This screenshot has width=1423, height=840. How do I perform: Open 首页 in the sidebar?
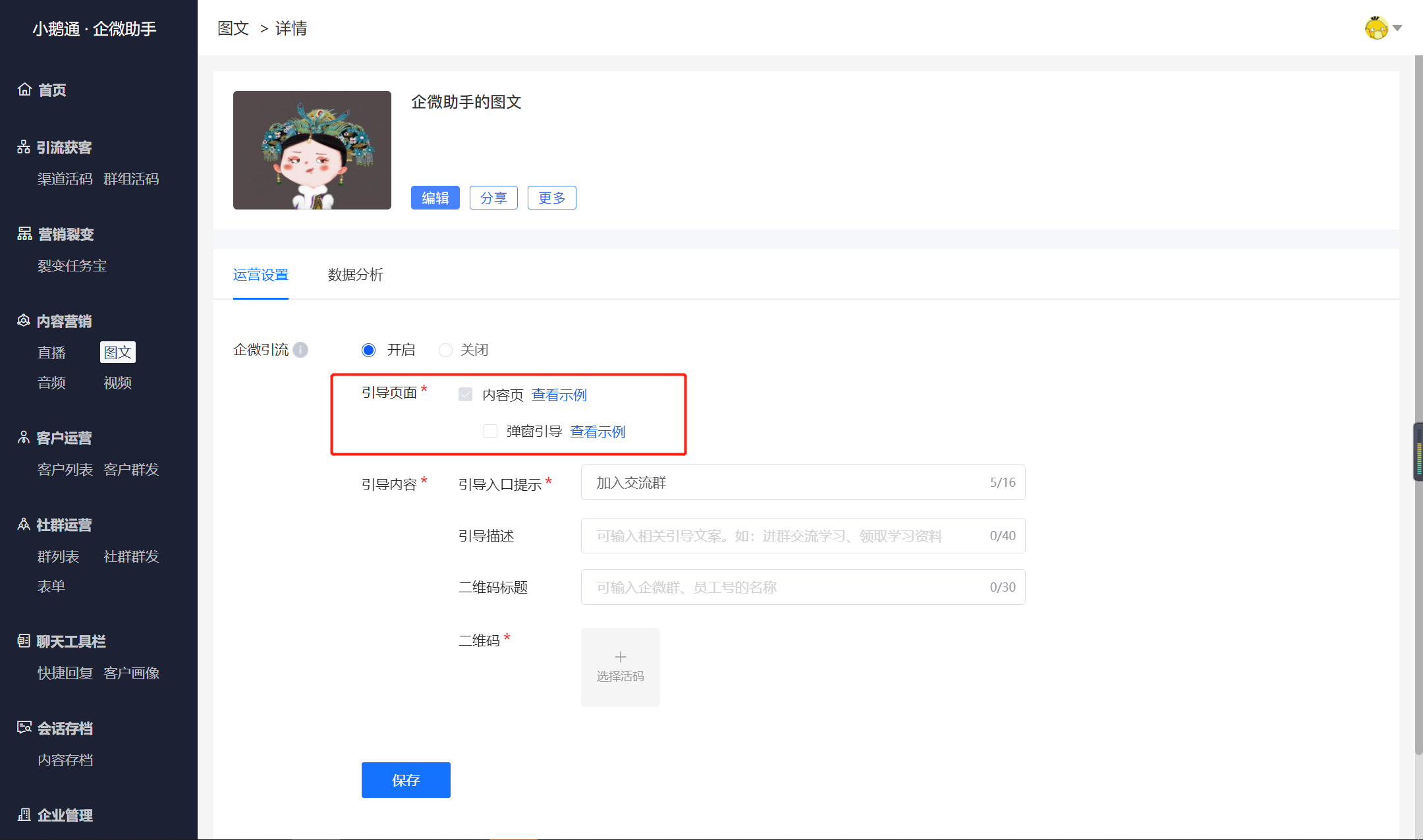(x=52, y=90)
